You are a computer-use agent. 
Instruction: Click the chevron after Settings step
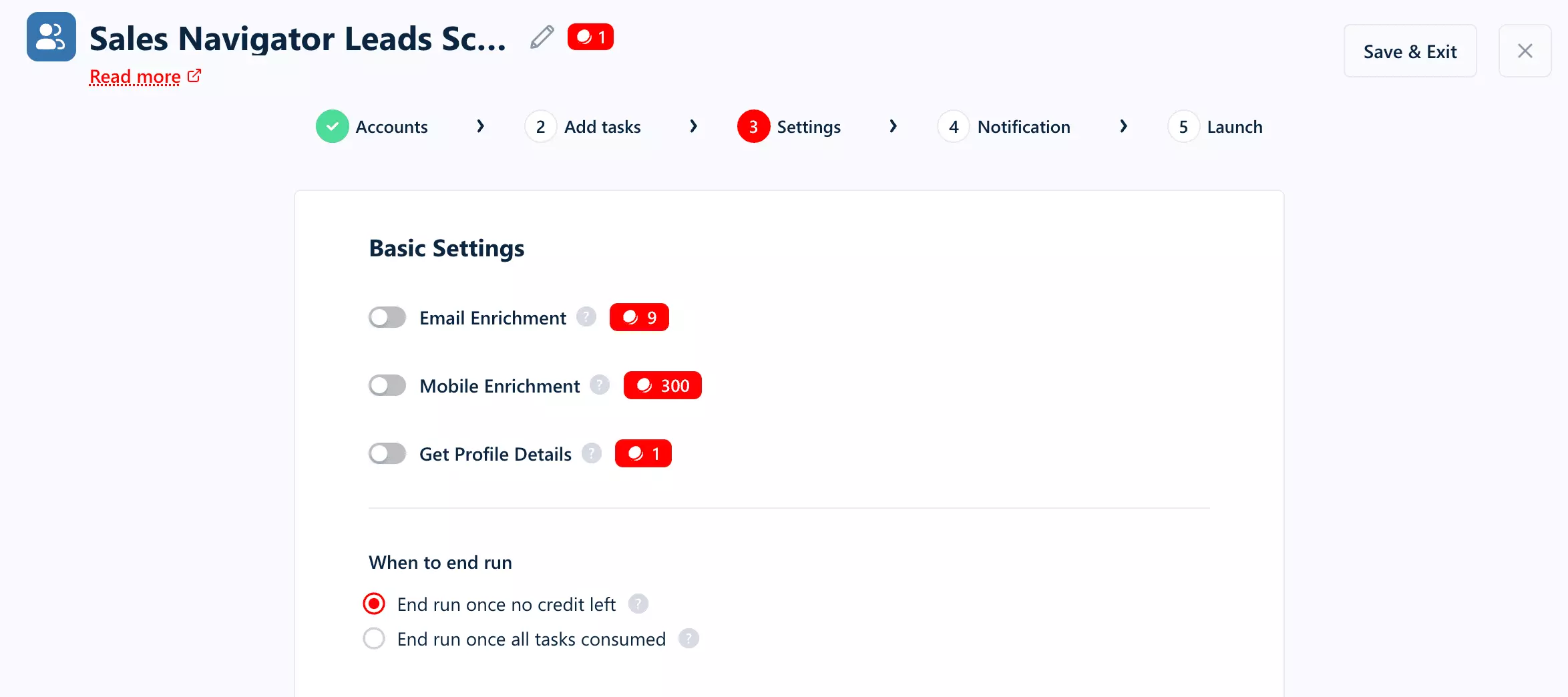893,126
